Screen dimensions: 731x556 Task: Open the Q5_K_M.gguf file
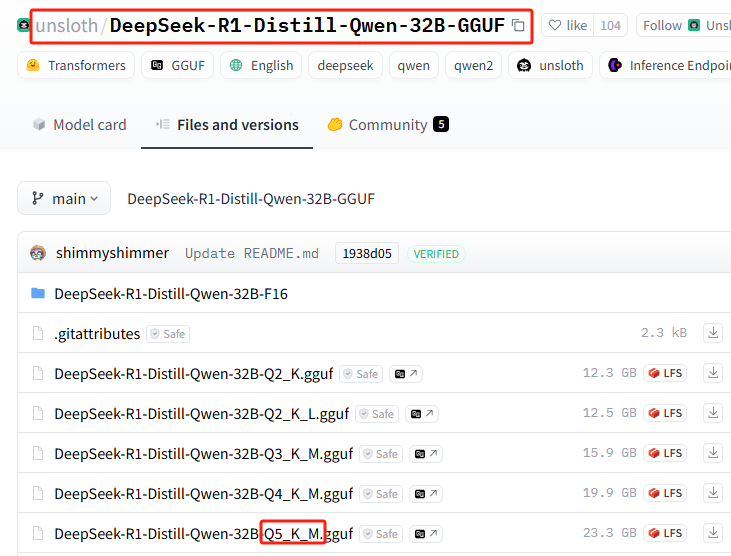pyautogui.click(x=203, y=534)
